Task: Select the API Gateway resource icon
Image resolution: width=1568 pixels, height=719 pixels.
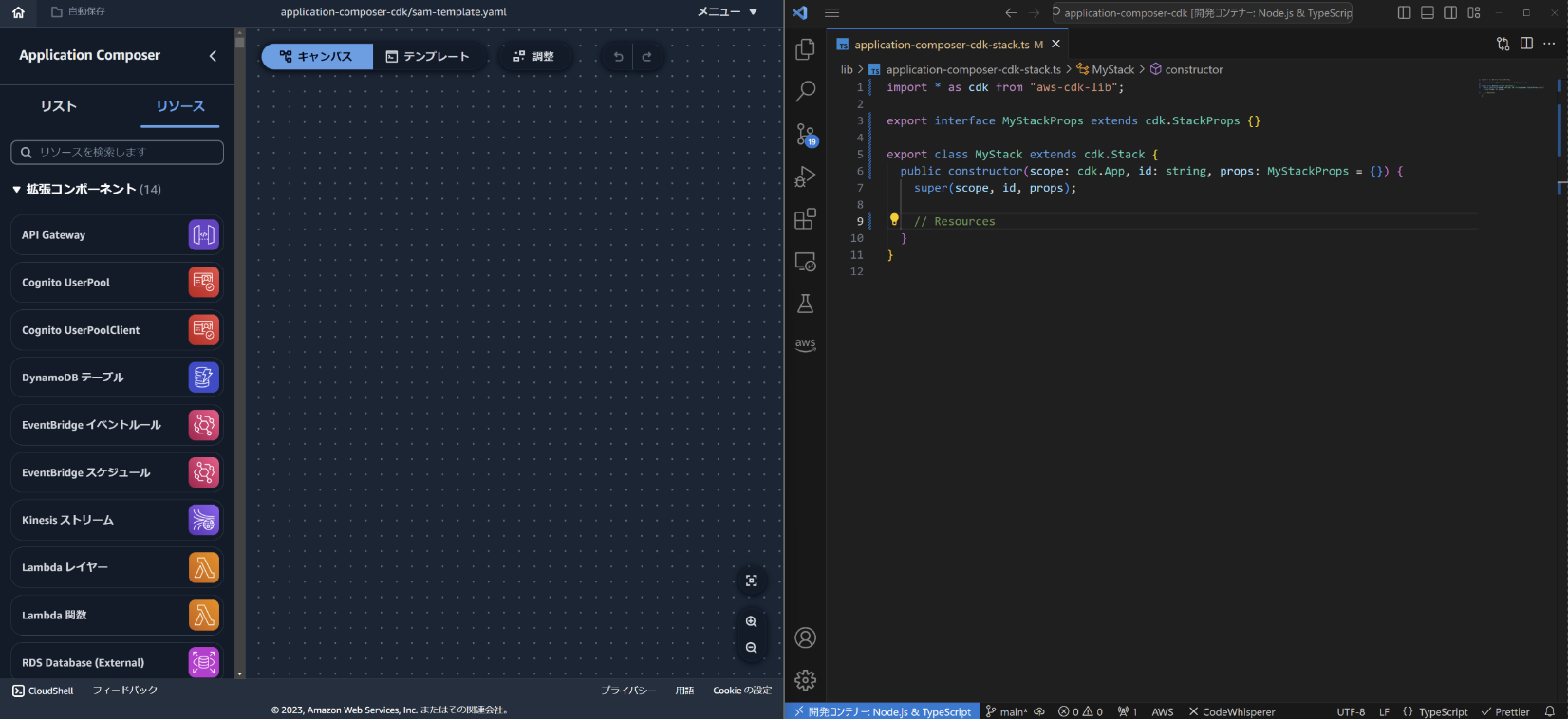Action: tap(204, 234)
